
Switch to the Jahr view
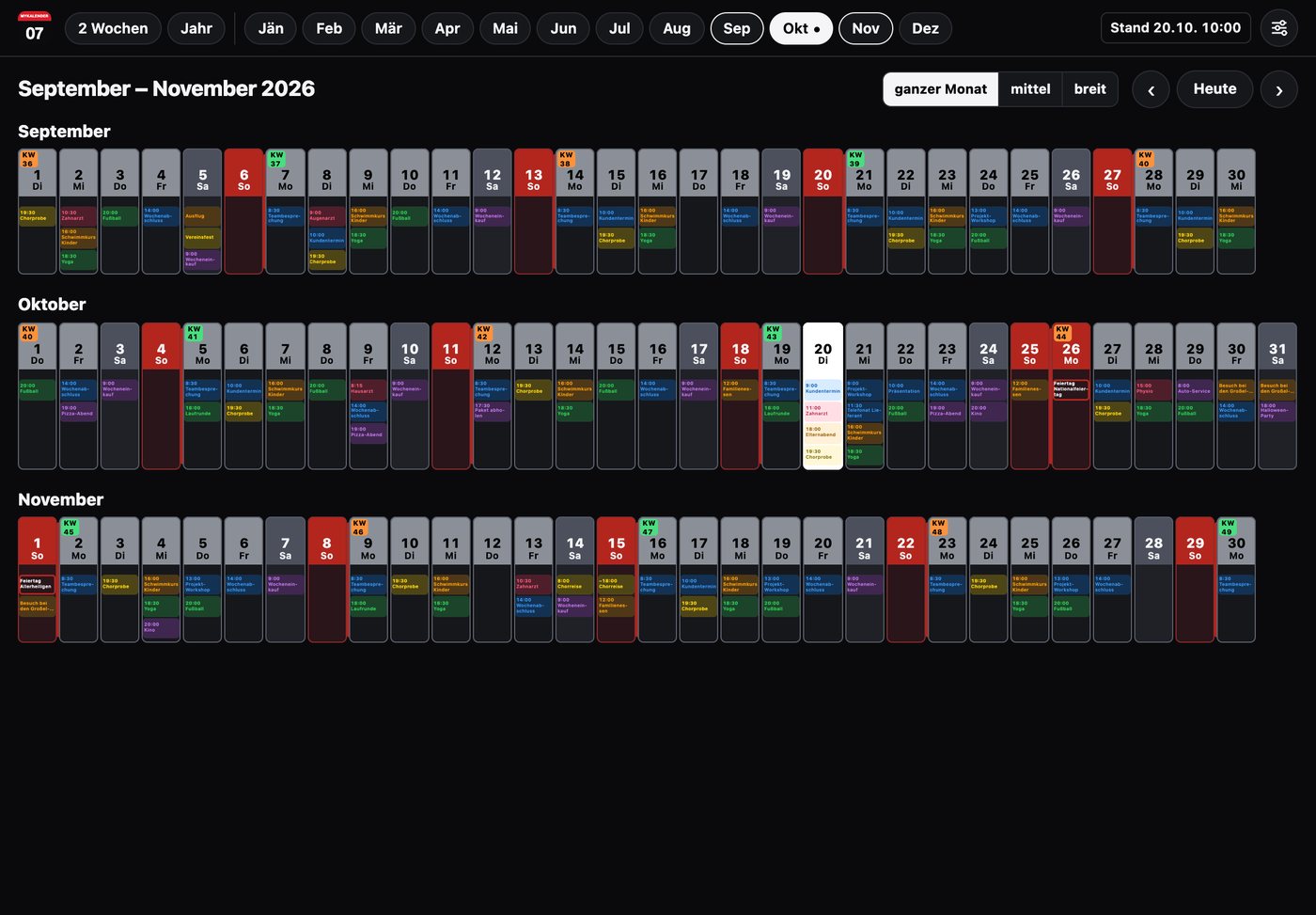coord(196,28)
